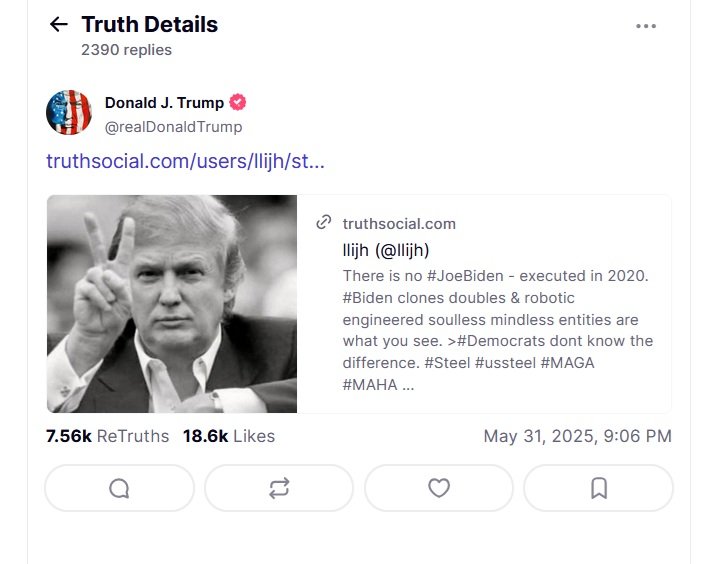The height and width of the screenshot is (564, 722).
Task: Click the profile avatar picture
Action: click(69, 112)
